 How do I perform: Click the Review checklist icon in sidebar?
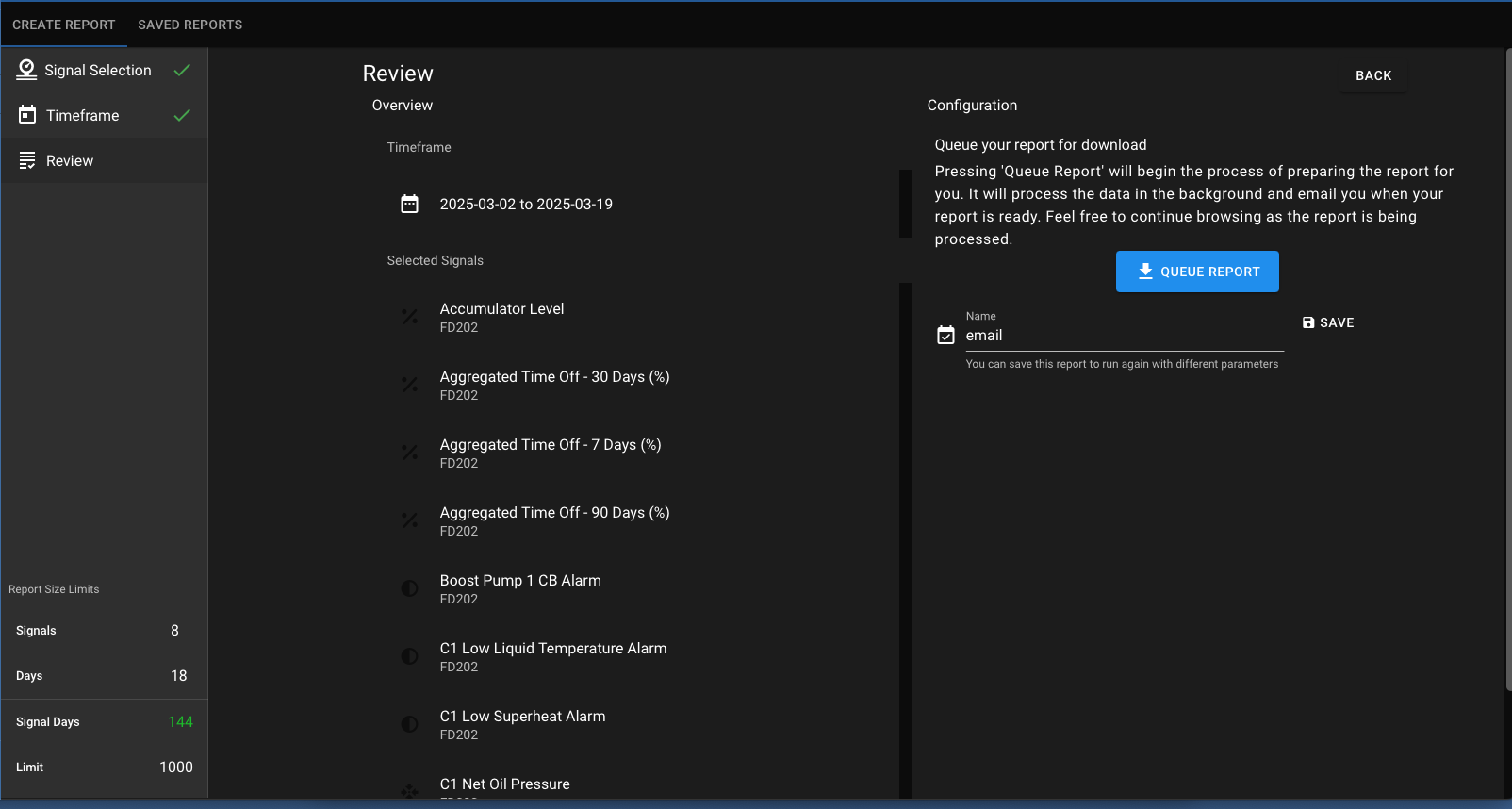click(27, 160)
